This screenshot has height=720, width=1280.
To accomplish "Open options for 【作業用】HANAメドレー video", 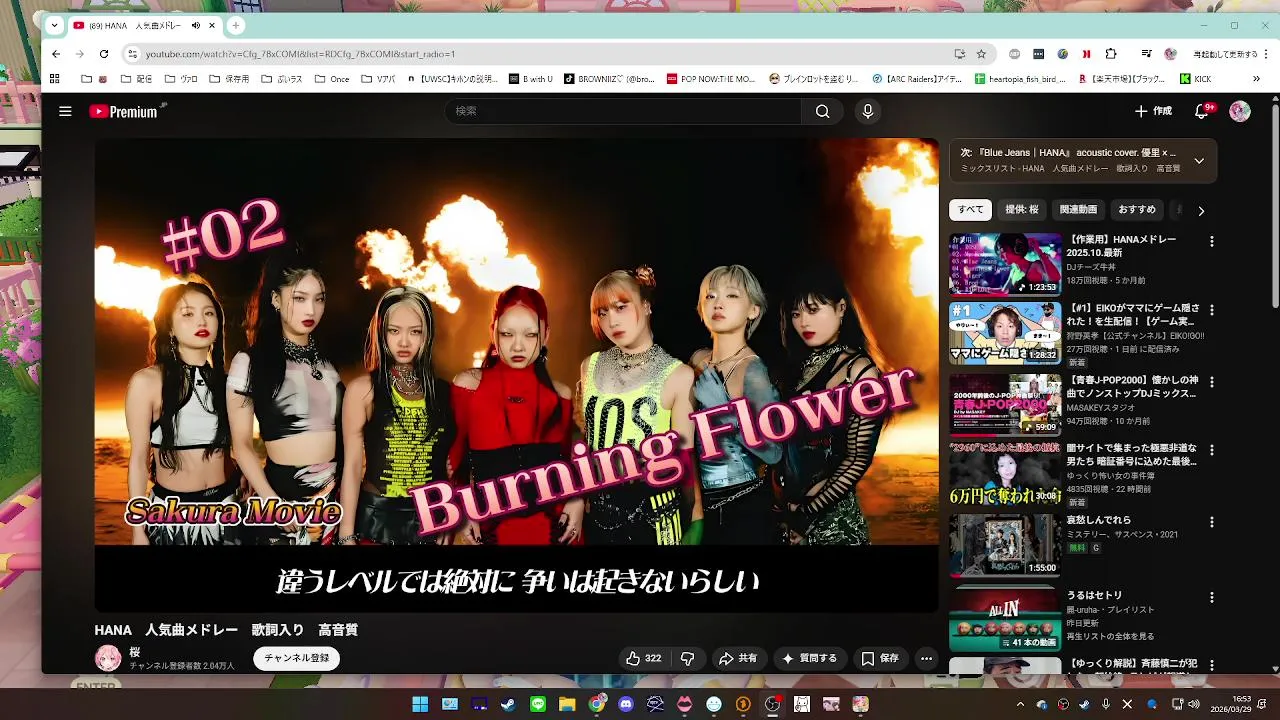I will 1211,241.
